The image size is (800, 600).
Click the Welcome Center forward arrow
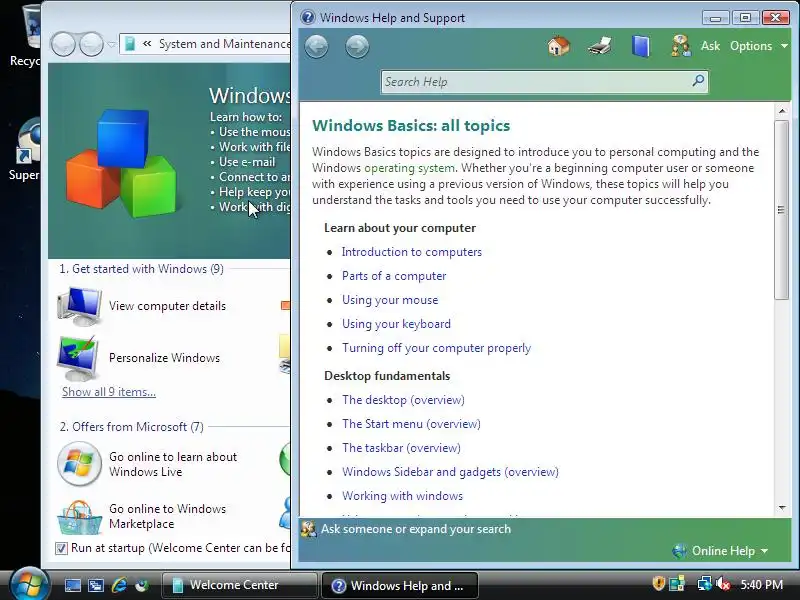point(92,44)
